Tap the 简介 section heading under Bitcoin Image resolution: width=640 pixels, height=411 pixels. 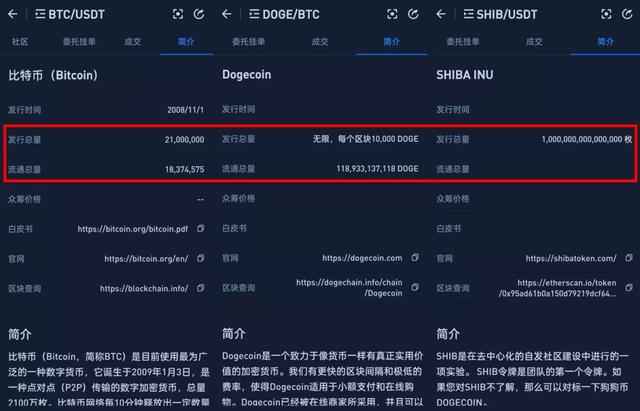point(20,334)
